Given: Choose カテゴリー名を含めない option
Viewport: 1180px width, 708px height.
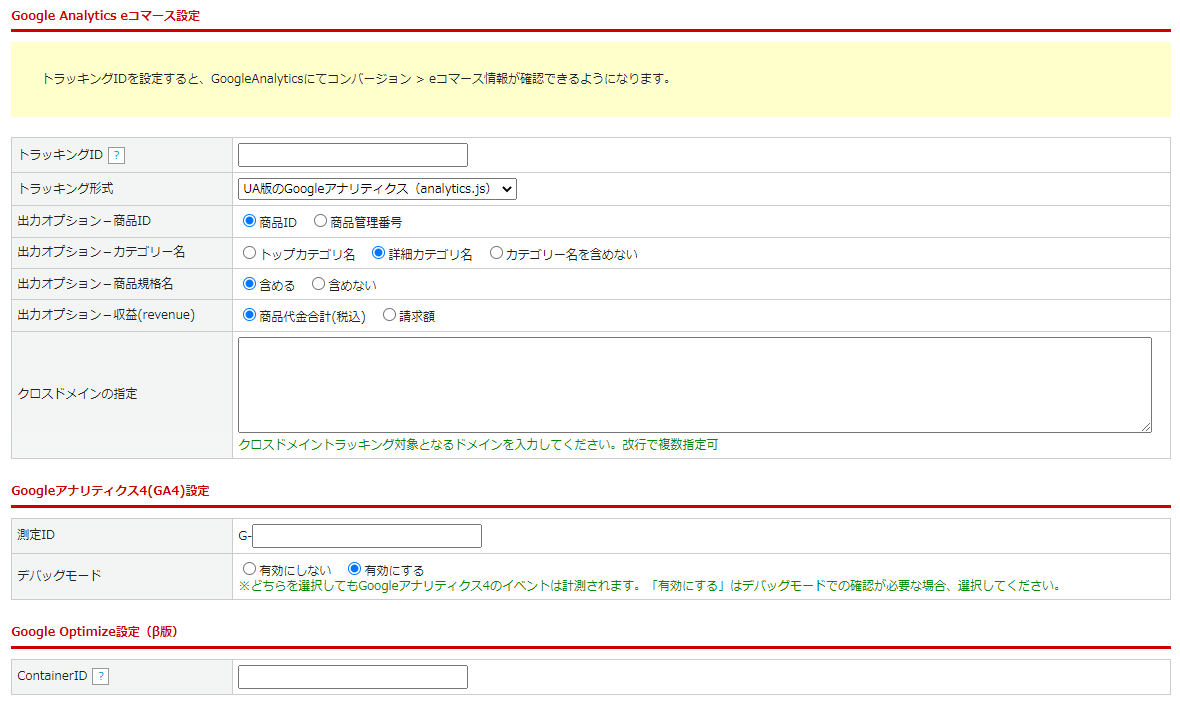Looking at the screenshot, I should coord(496,253).
